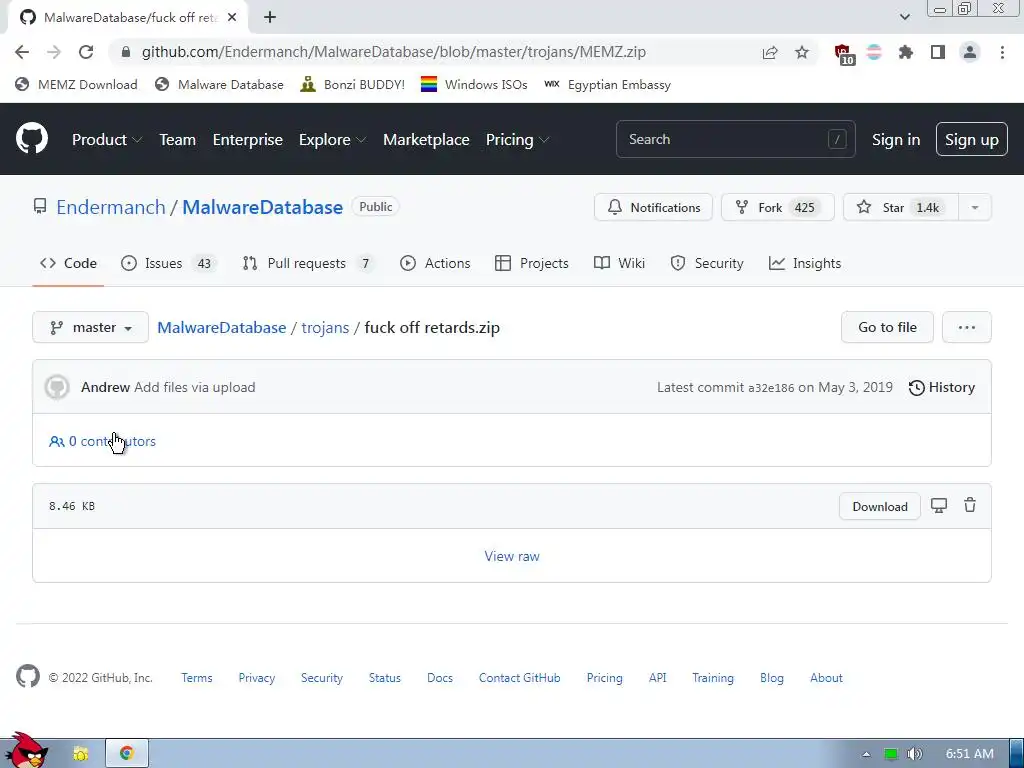Click the Sign in link
The width and height of the screenshot is (1024, 768).
896,140
